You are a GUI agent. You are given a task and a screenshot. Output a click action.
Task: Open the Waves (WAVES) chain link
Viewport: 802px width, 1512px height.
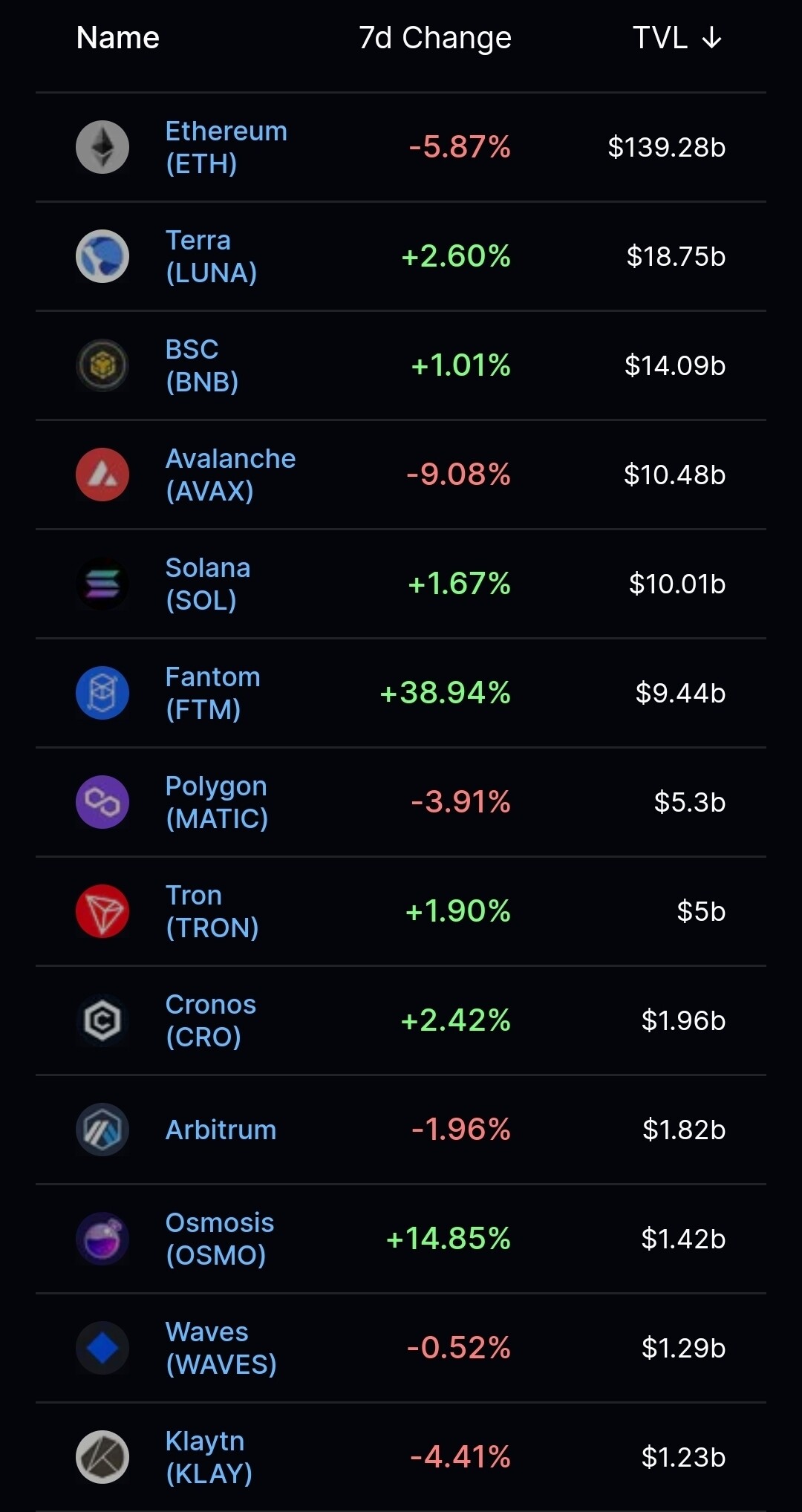(221, 1348)
